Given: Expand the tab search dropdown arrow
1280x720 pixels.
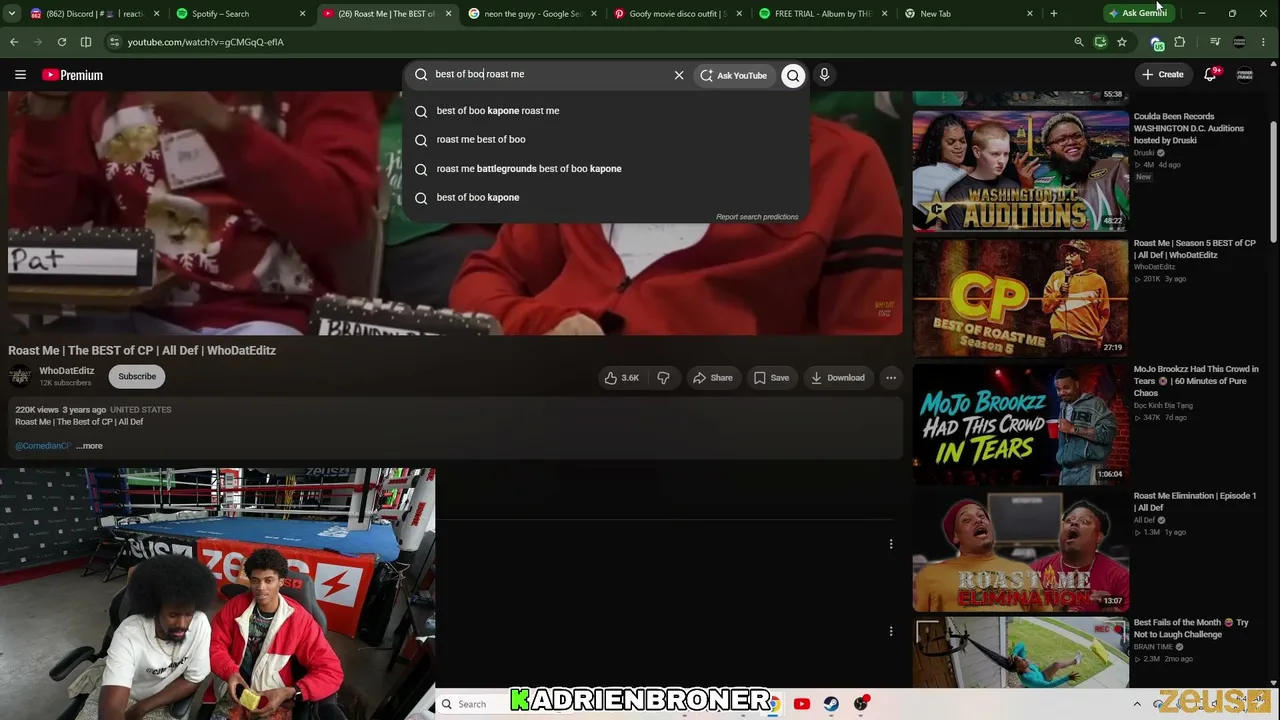Looking at the screenshot, I should click(x=13, y=13).
